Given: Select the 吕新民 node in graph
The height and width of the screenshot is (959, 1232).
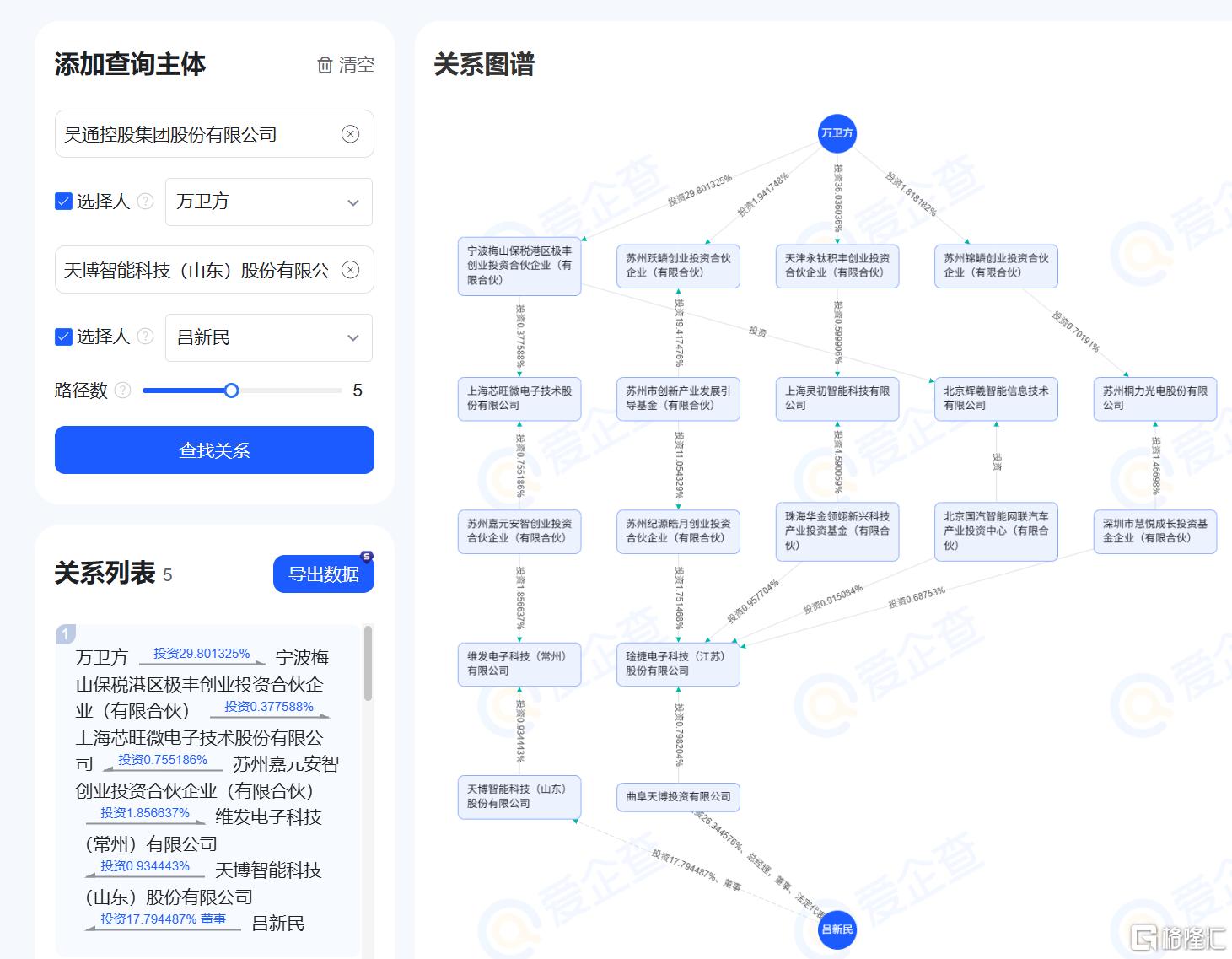Looking at the screenshot, I should point(837,929).
